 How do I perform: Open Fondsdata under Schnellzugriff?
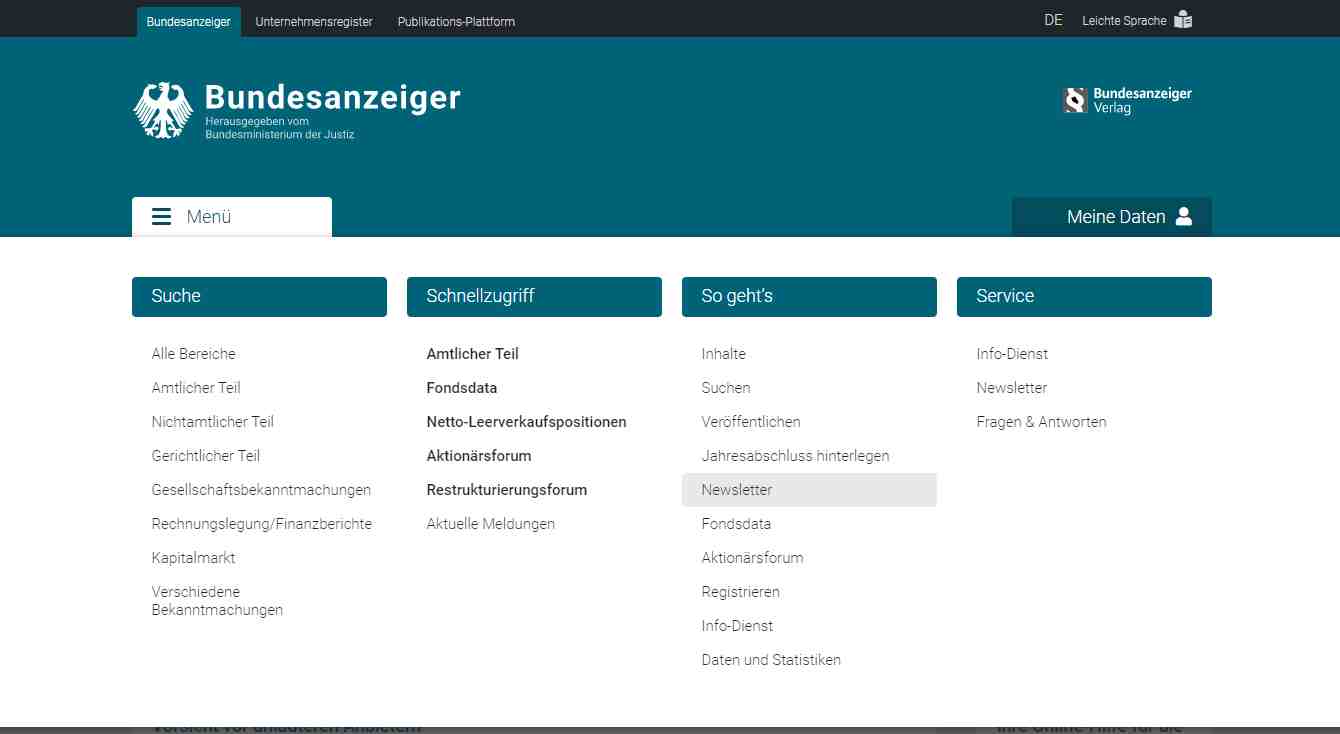[x=462, y=388]
